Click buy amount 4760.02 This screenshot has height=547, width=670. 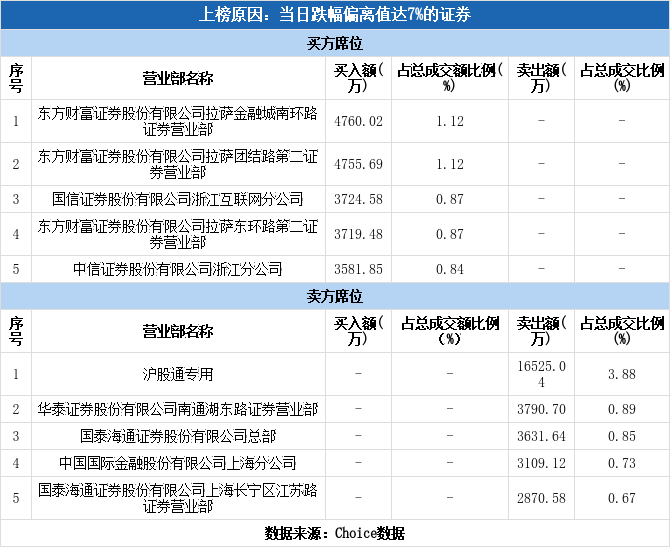pos(358,121)
